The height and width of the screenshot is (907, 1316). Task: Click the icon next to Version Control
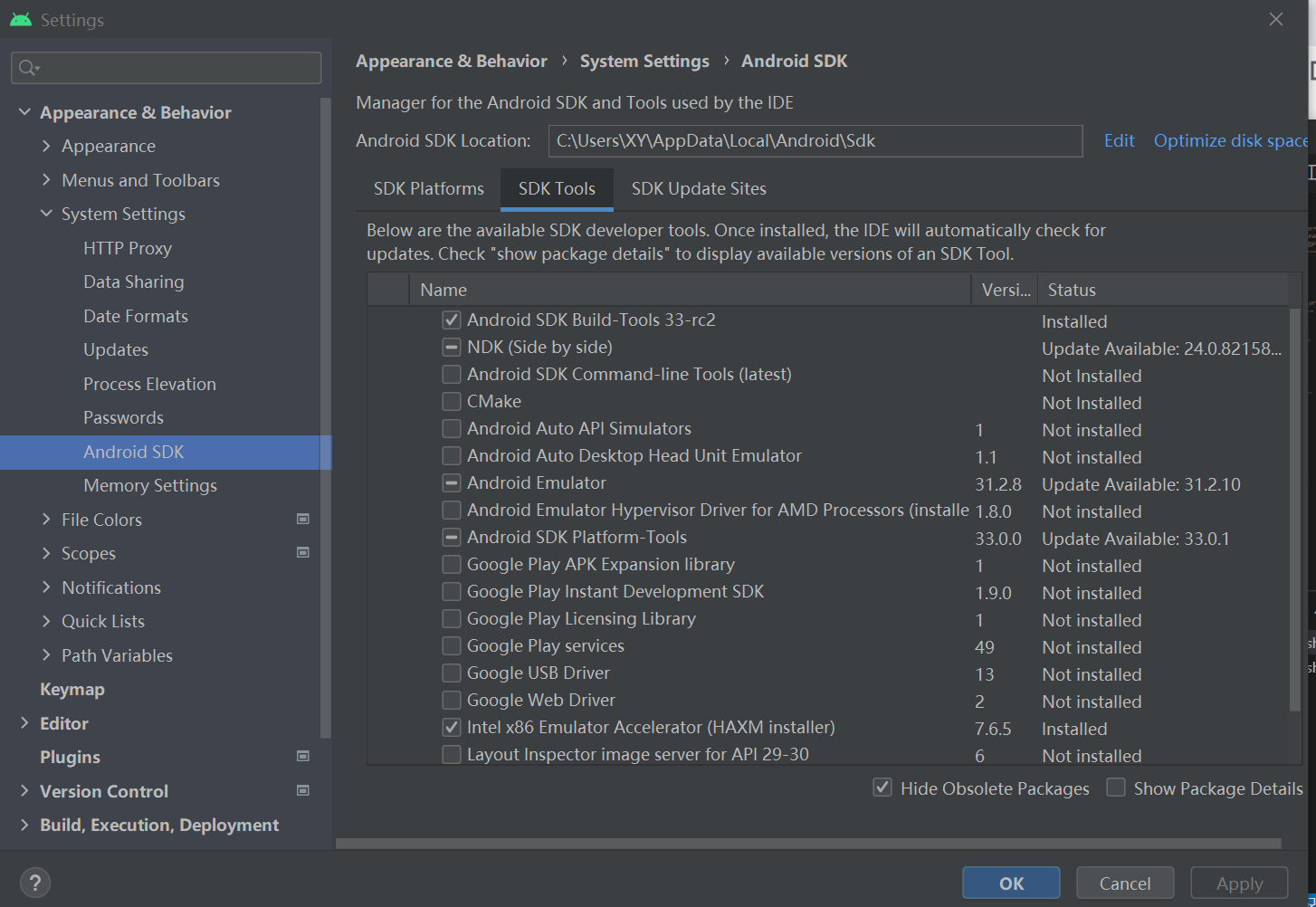pyautogui.click(x=303, y=790)
